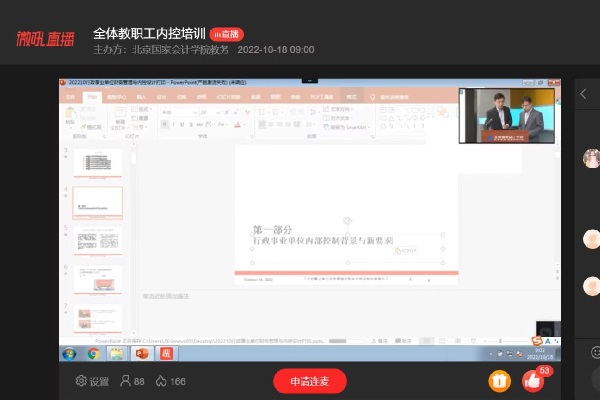Screen dimensions: 600x400
Task: Open the 设置 settings gear
Action: click(82, 381)
